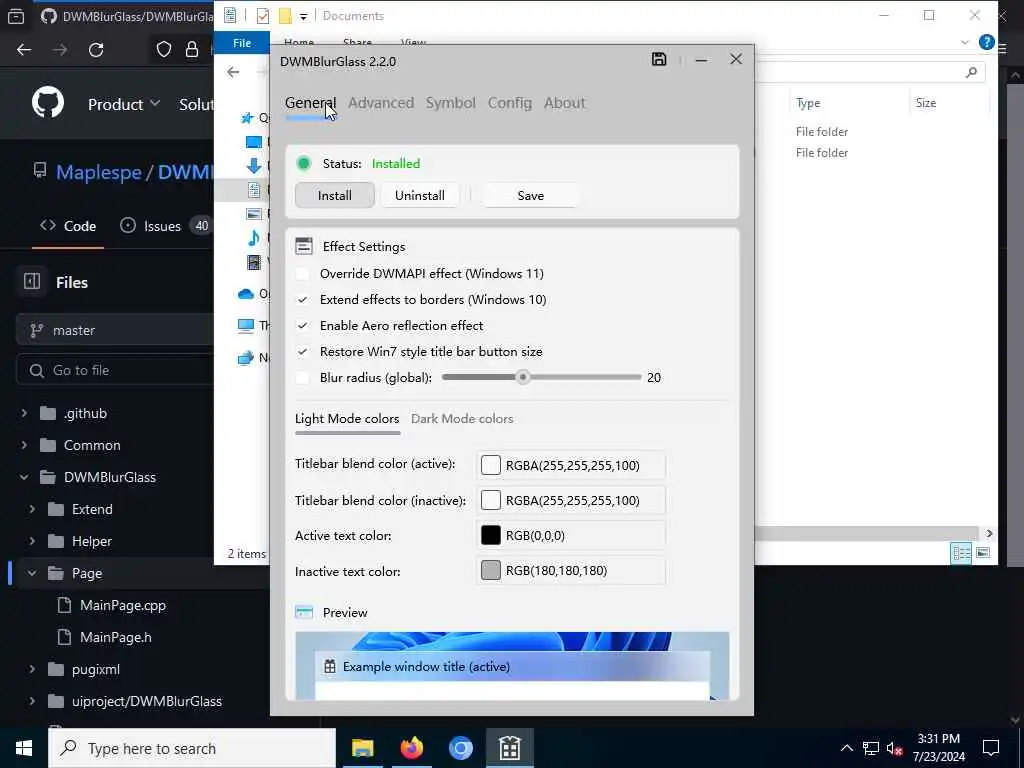The height and width of the screenshot is (768, 1024).
Task: Switch to Dark Mode colors tab
Action: click(x=462, y=419)
